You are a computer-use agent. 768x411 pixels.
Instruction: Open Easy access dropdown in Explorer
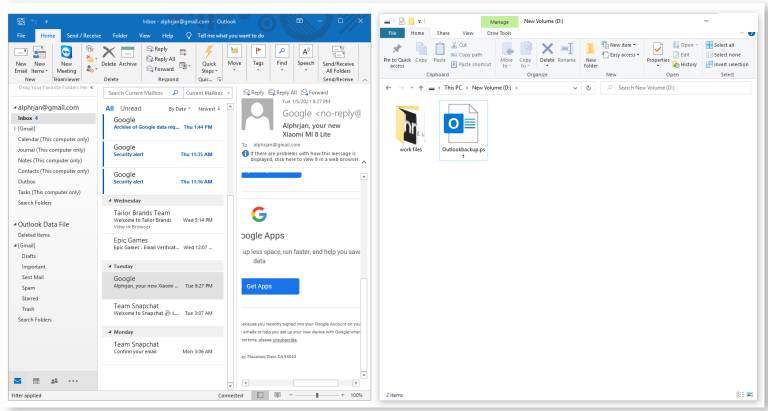click(x=621, y=55)
